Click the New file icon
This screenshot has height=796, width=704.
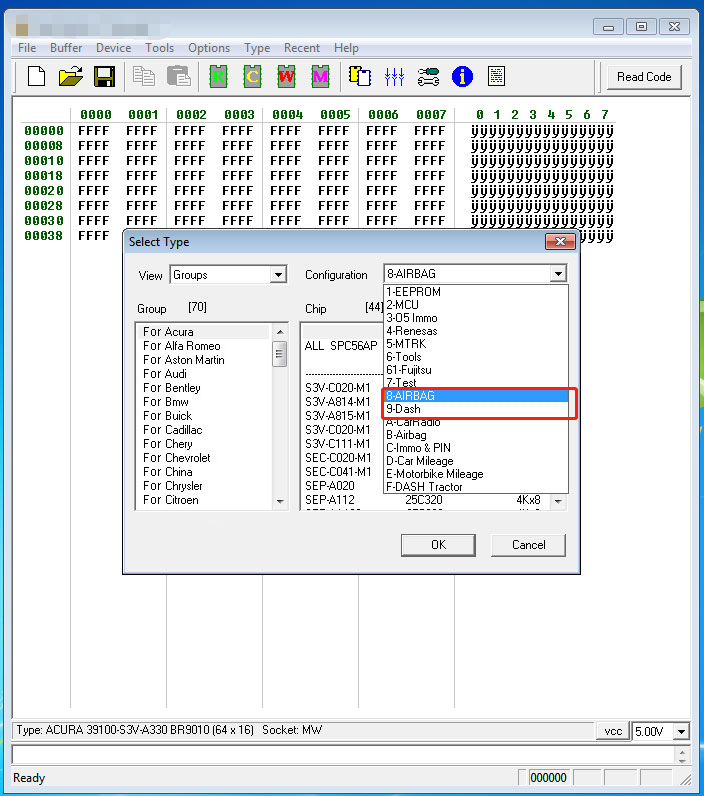tap(37, 76)
